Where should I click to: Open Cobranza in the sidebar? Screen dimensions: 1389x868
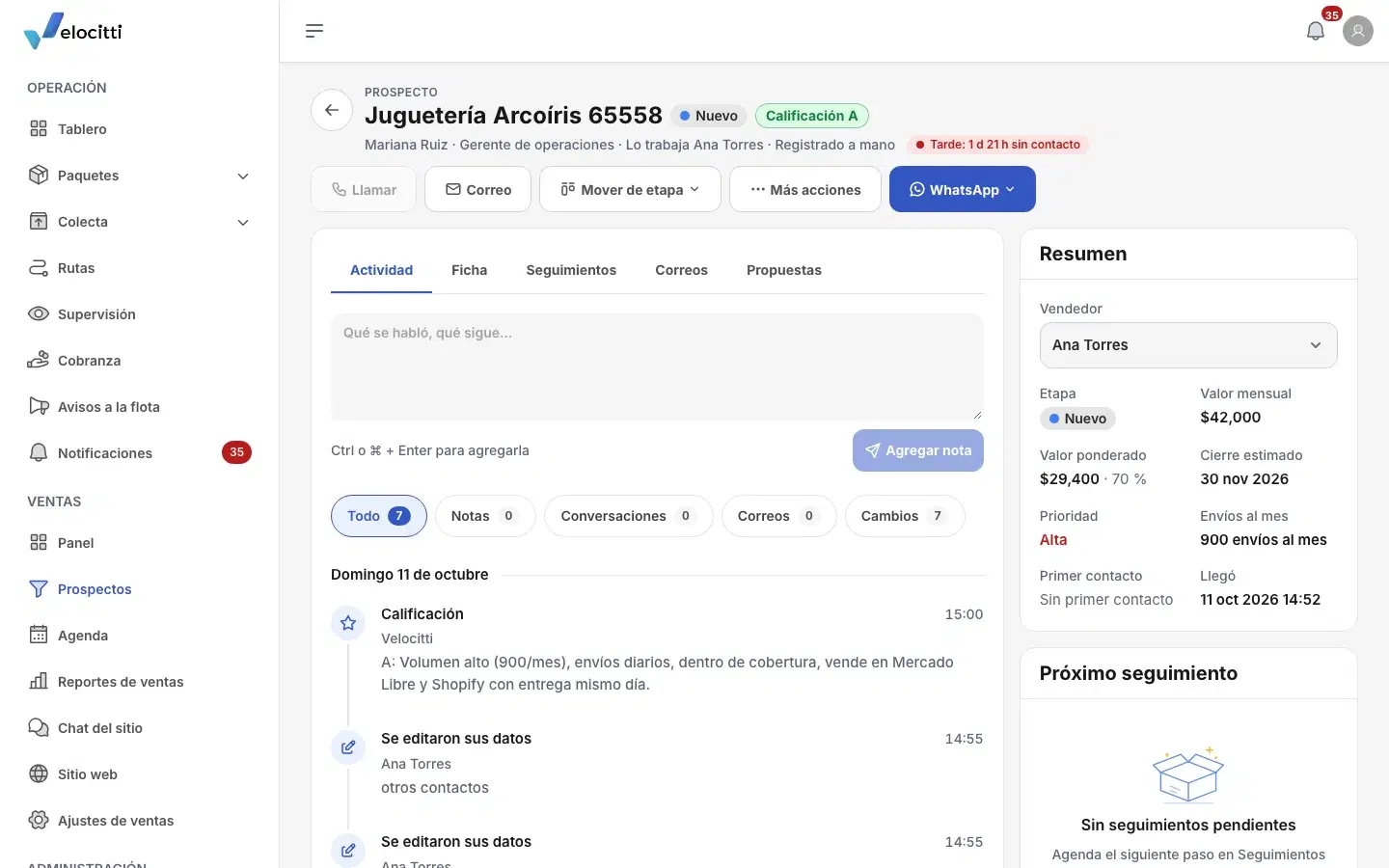pos(140,361)
